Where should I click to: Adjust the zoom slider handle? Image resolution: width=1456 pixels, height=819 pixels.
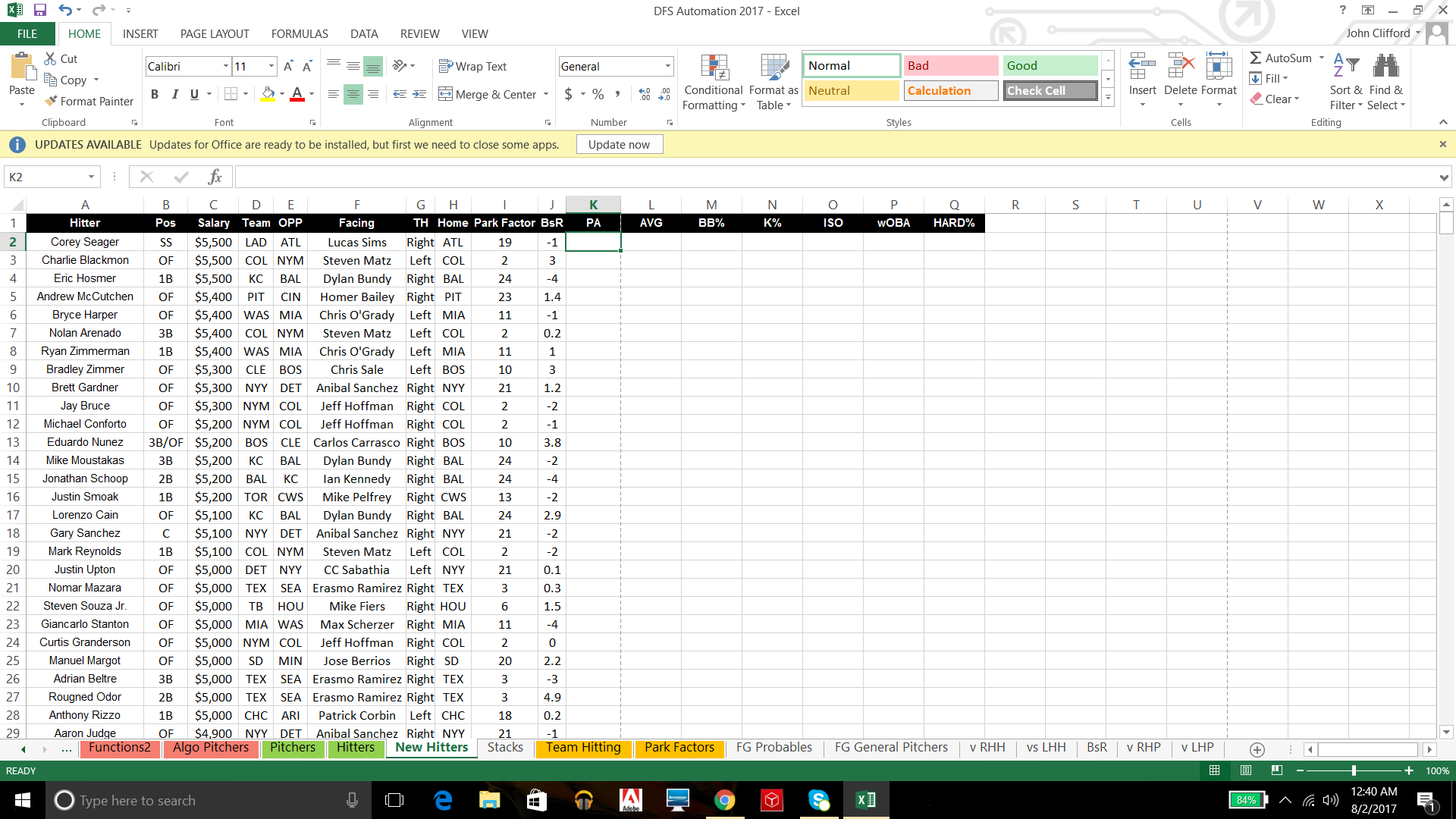tap(1354, 770)
